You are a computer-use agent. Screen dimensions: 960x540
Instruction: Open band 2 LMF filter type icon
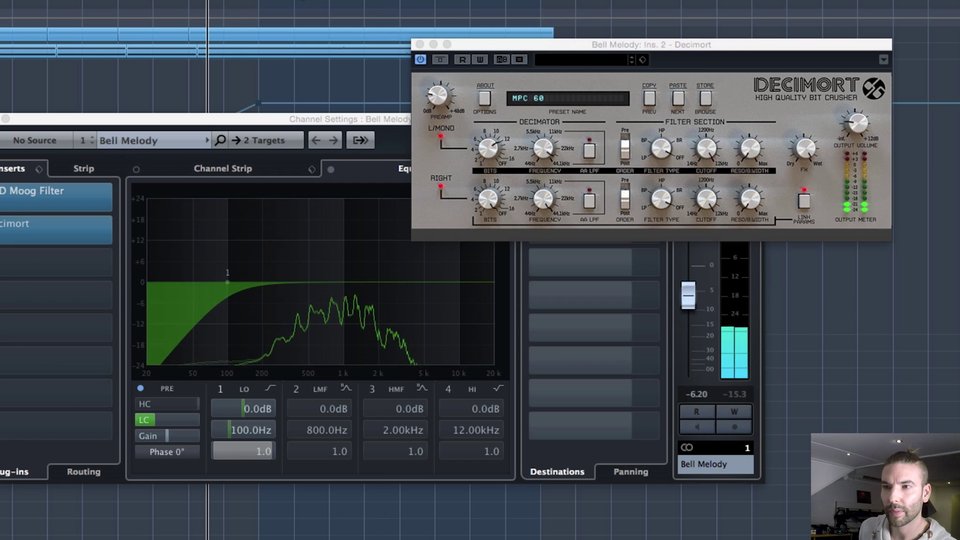(x=346, y=388)
